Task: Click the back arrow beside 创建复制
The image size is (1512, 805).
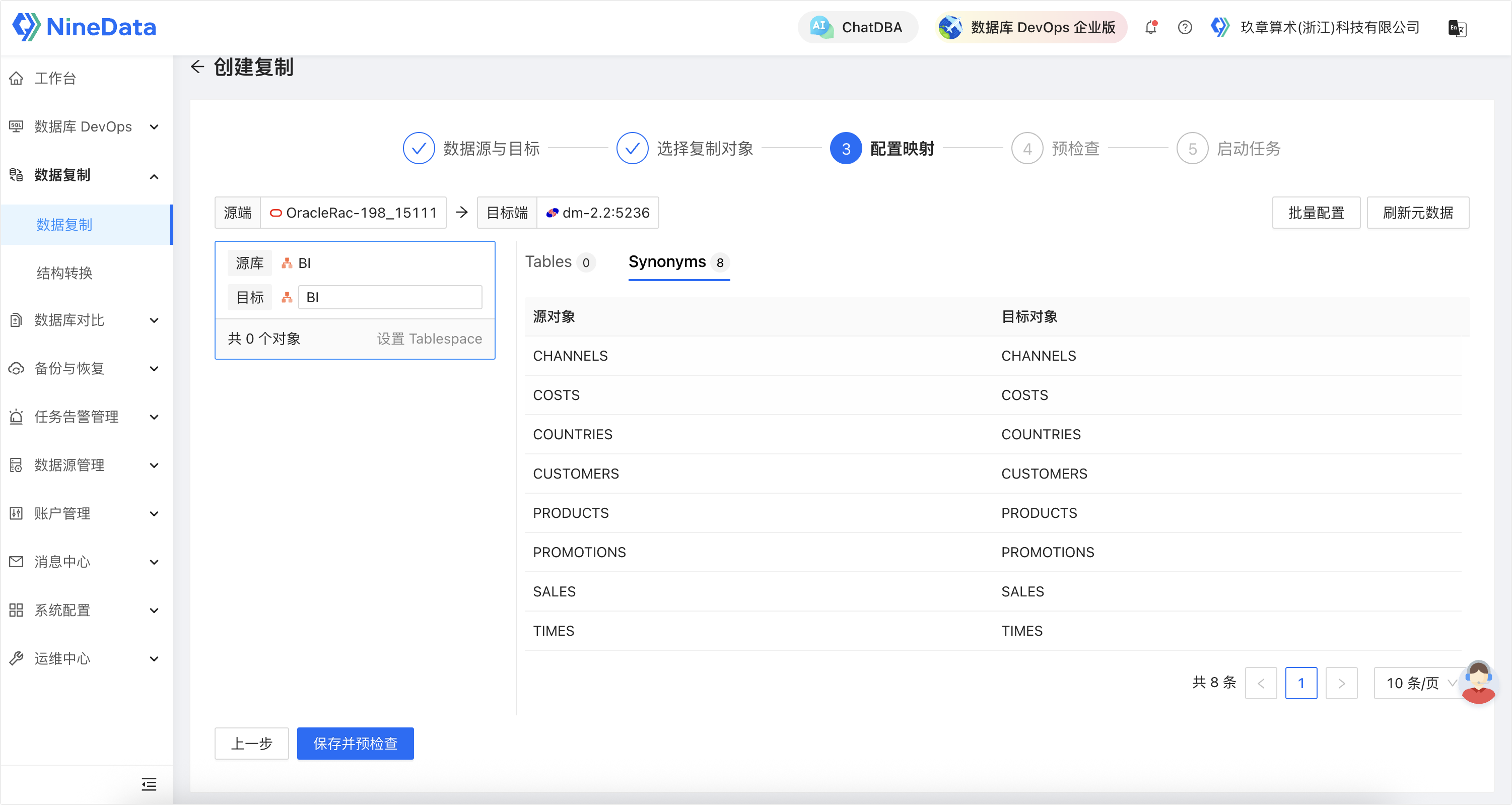Action: [197, 67]
